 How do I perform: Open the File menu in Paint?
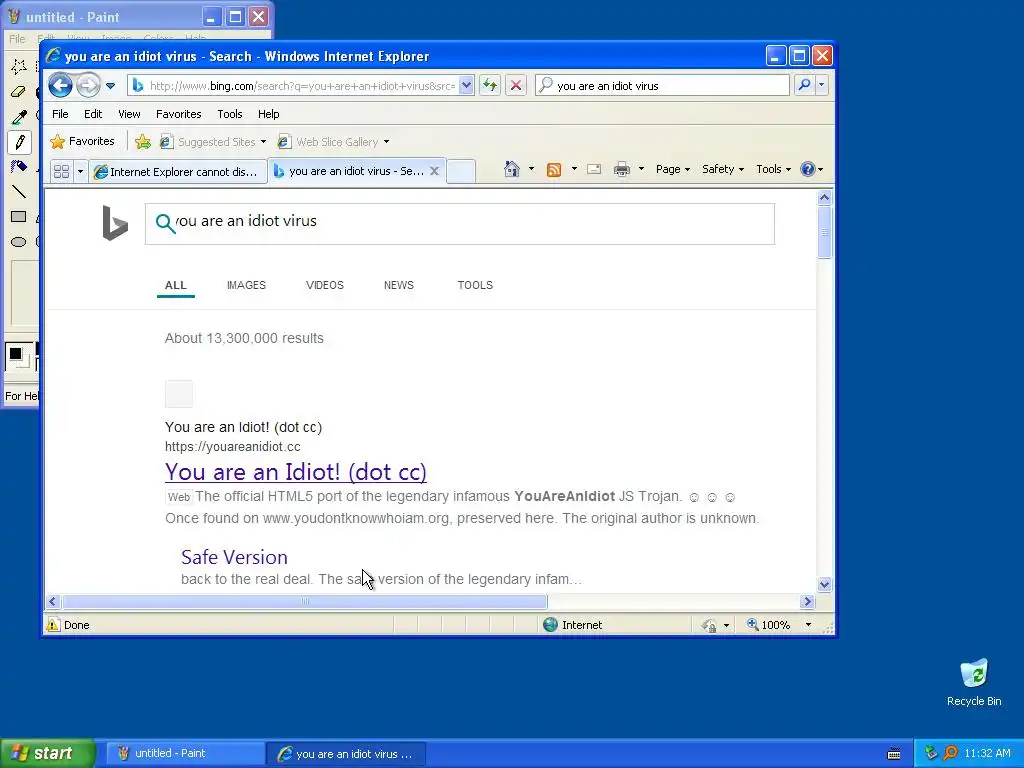pyautogui.click(x=17, y=39)
